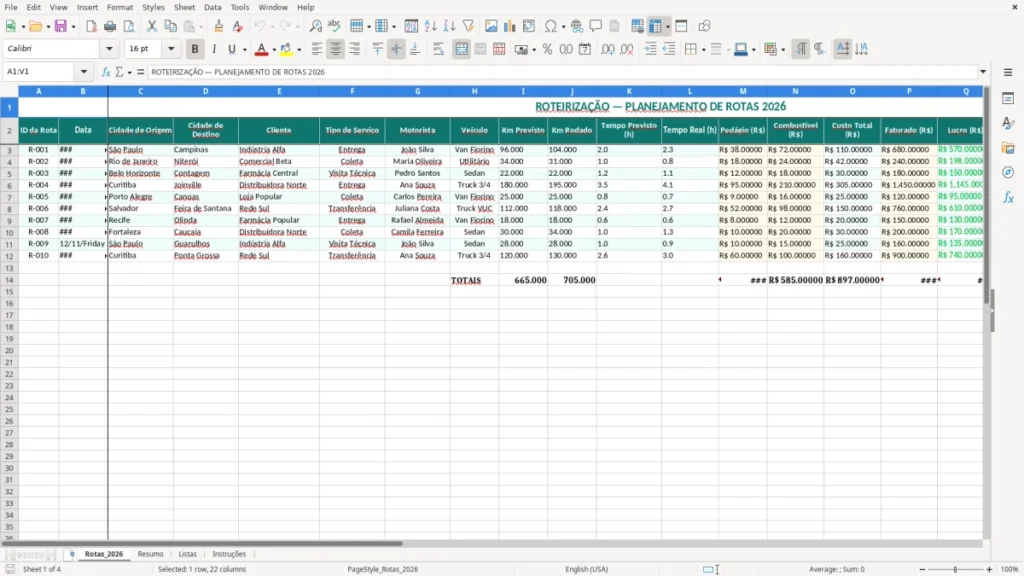
Task: Open the Format menu
Action: pyautogui.click(x=120, y=7)
